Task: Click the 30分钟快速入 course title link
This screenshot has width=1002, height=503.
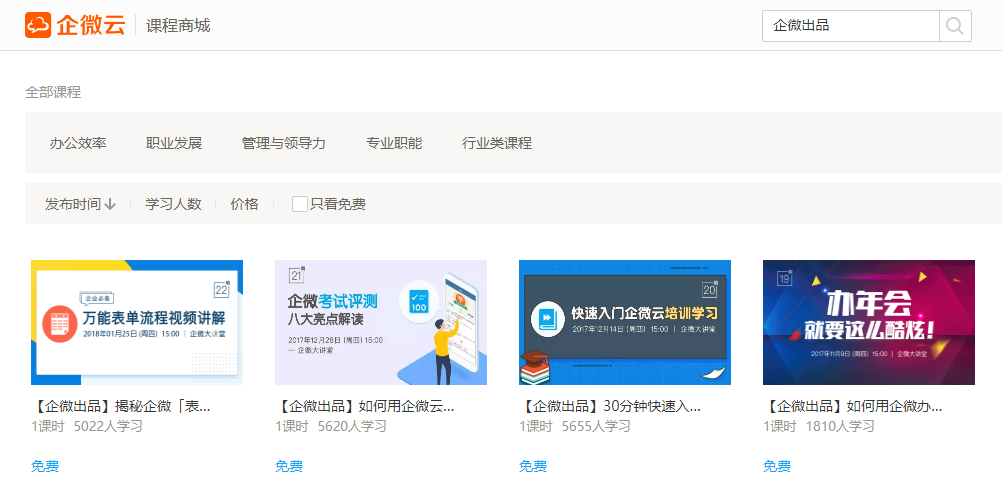Action: tap(610, 407)
